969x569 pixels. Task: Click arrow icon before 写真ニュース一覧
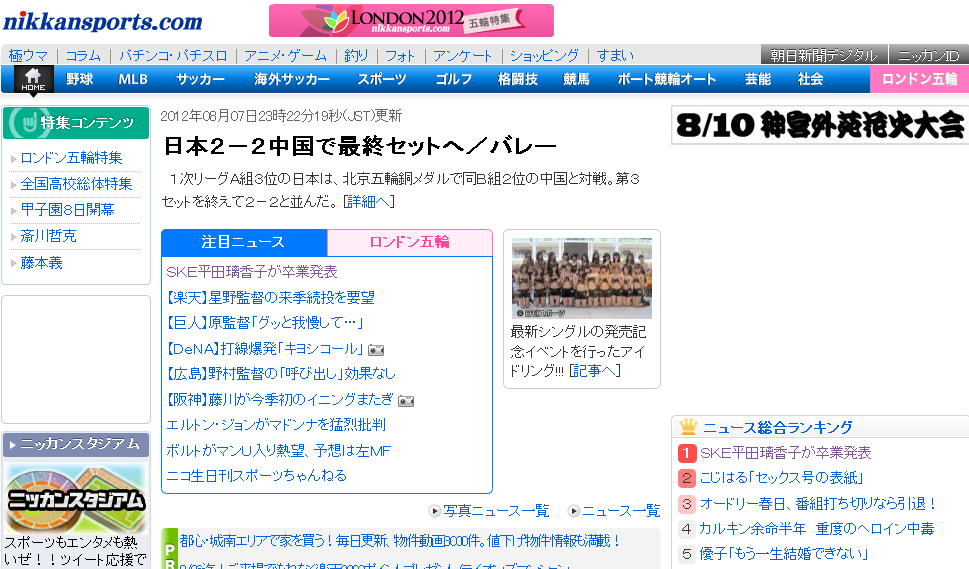click(435, 511)
